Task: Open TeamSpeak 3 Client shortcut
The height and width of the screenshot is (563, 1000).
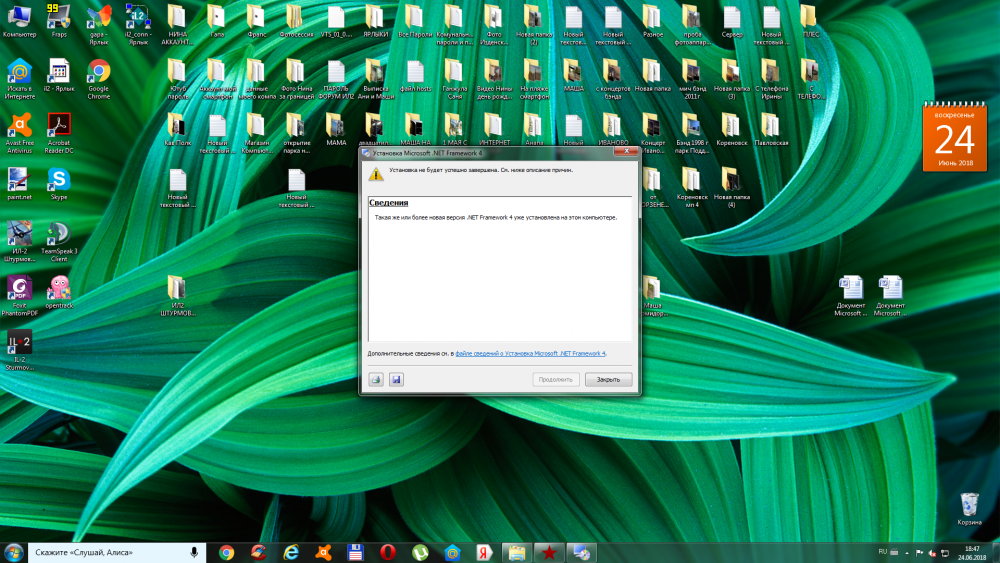Action: tap(59, 234)
